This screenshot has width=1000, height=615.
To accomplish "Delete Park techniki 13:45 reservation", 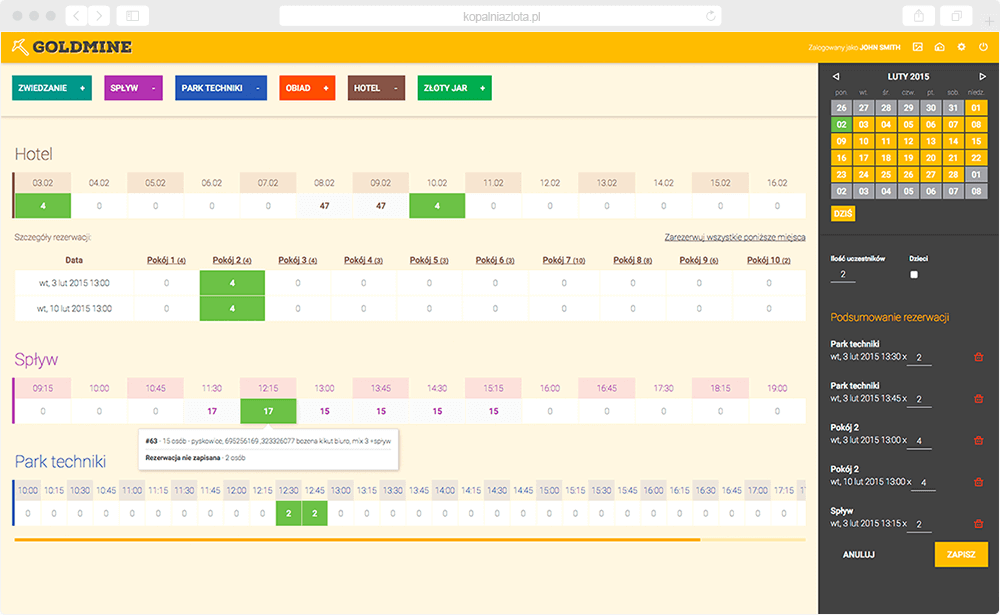I will pos(978,399).
